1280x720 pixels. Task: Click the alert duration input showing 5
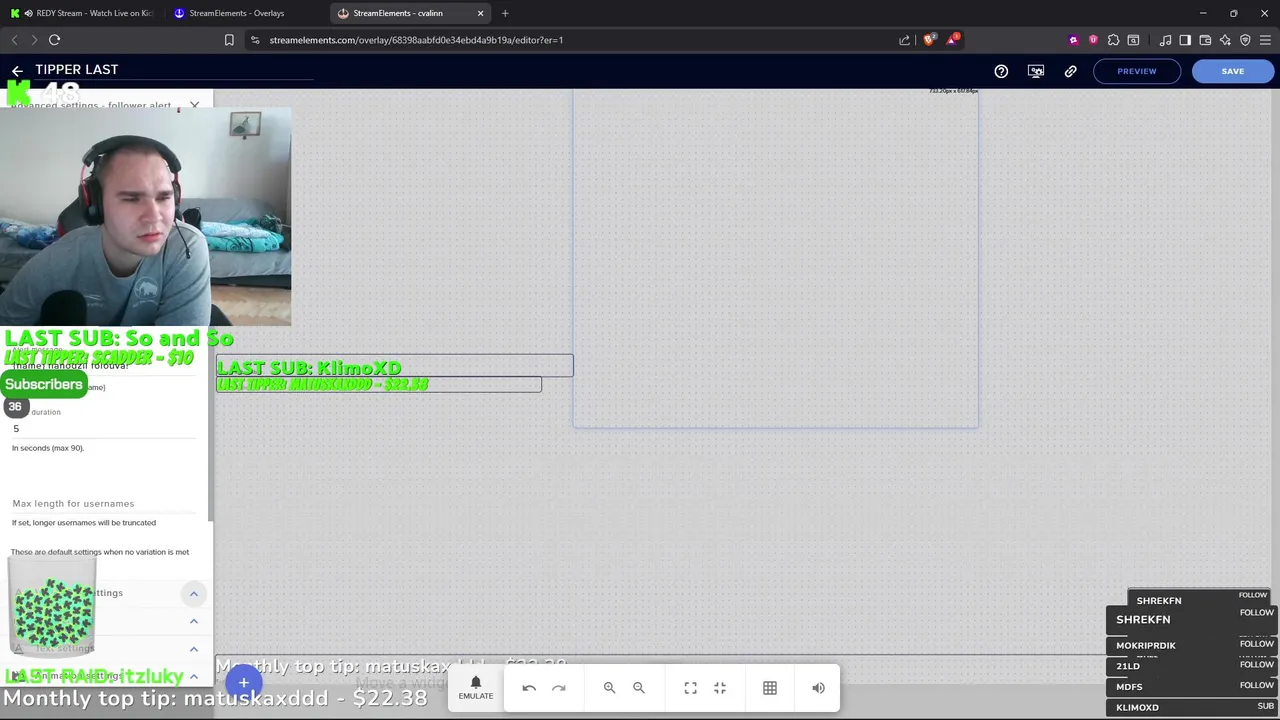pos(104,428)
